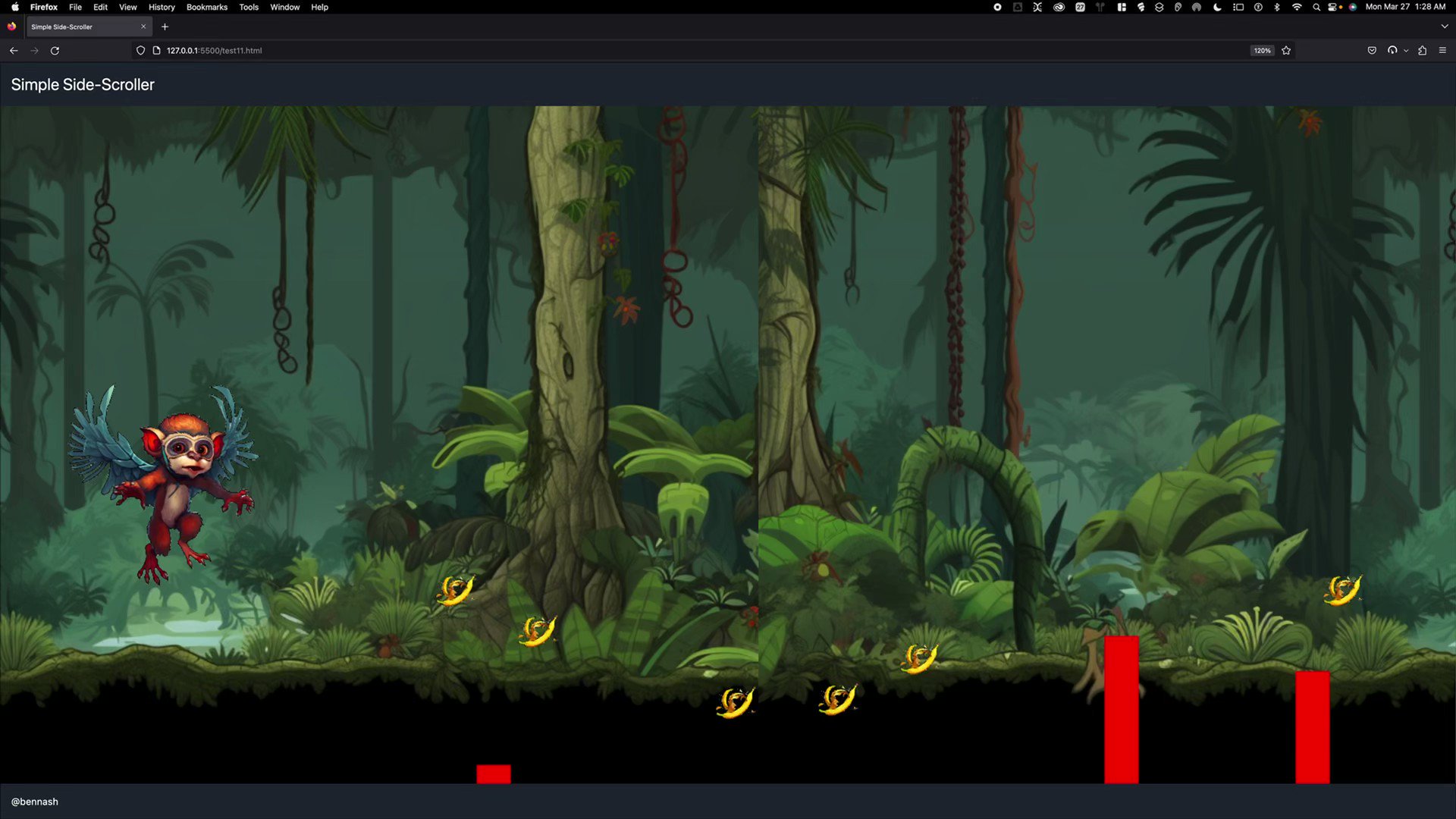This screenshot has width=1456, height=819.
Task: Save the page to Pocket
Action: [x=1372, y=50]
